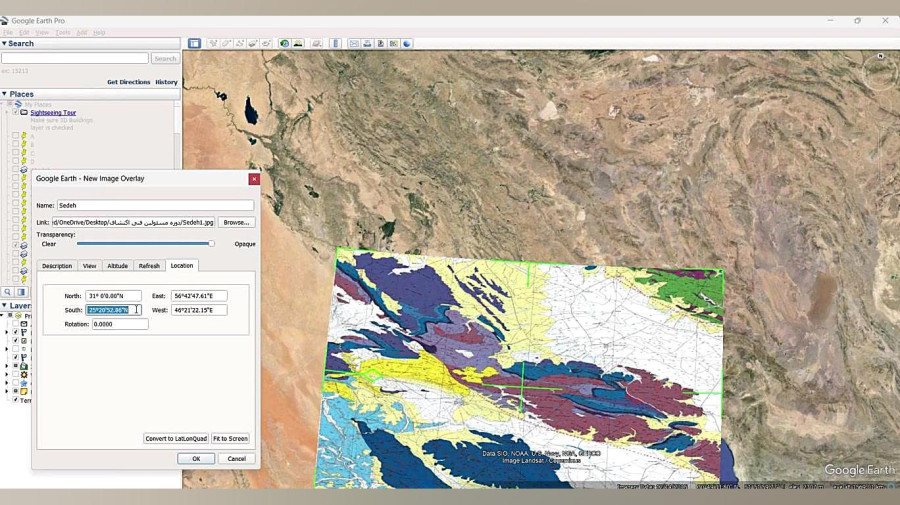Viewport: 900px width, 505px height.
Task: Toggle the checkbox beside the Gallery star icon
Action: coord(15,383)
